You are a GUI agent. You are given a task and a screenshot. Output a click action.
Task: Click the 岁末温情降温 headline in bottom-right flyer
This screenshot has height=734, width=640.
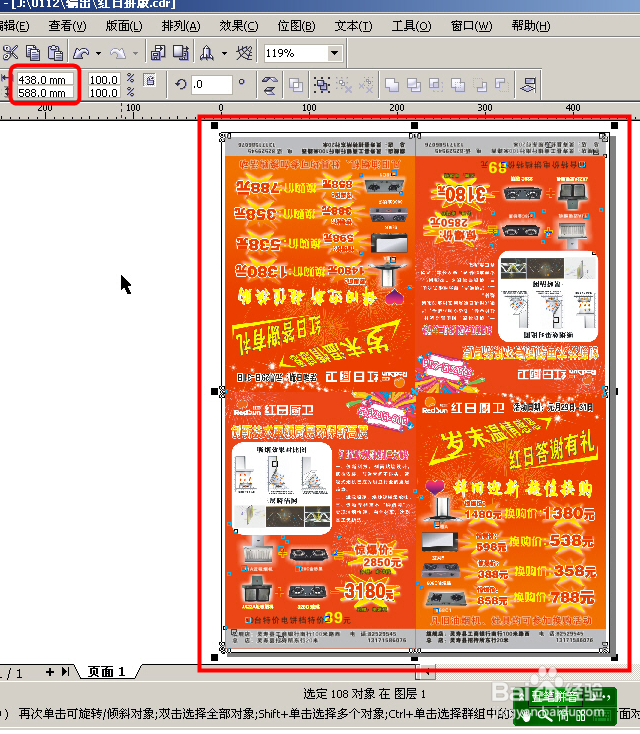(492, 440)
